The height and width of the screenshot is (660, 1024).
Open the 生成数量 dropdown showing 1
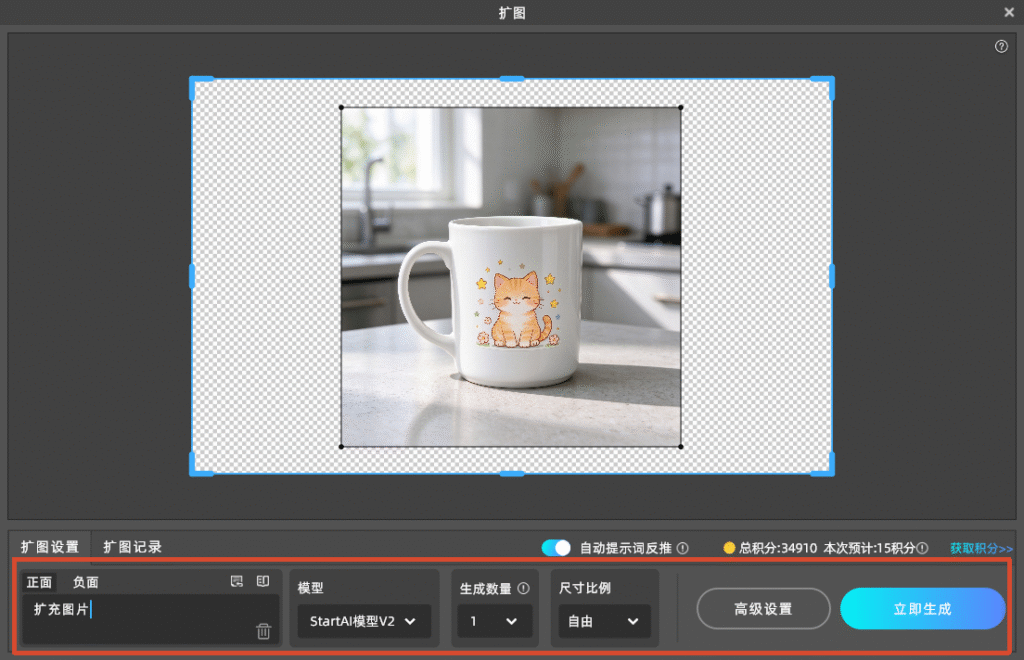494,621
